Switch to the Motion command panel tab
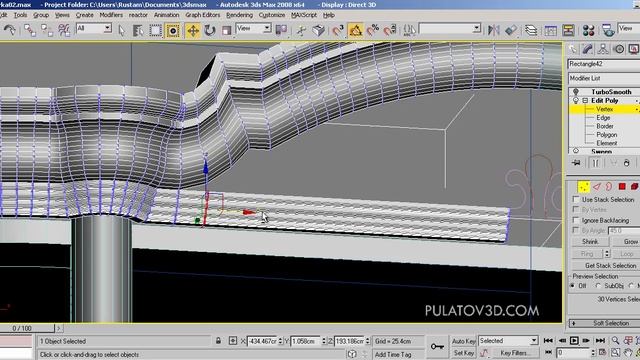 coord(619,49)
